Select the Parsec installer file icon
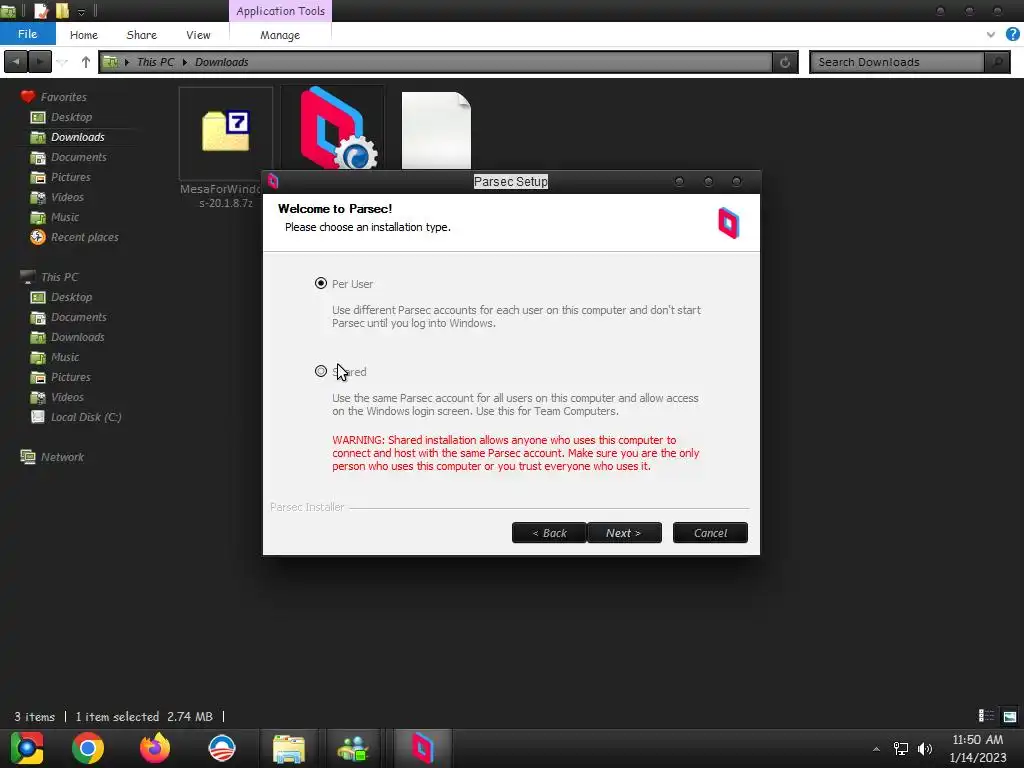This screenshot has width=1024, height=768. click(x=332, y=129)
